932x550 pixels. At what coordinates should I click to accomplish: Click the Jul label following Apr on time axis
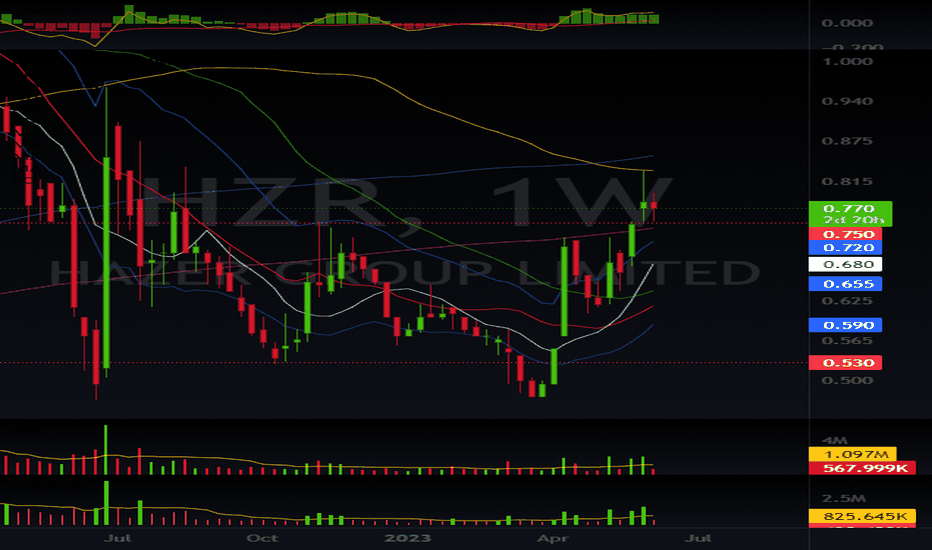[698, 538]
